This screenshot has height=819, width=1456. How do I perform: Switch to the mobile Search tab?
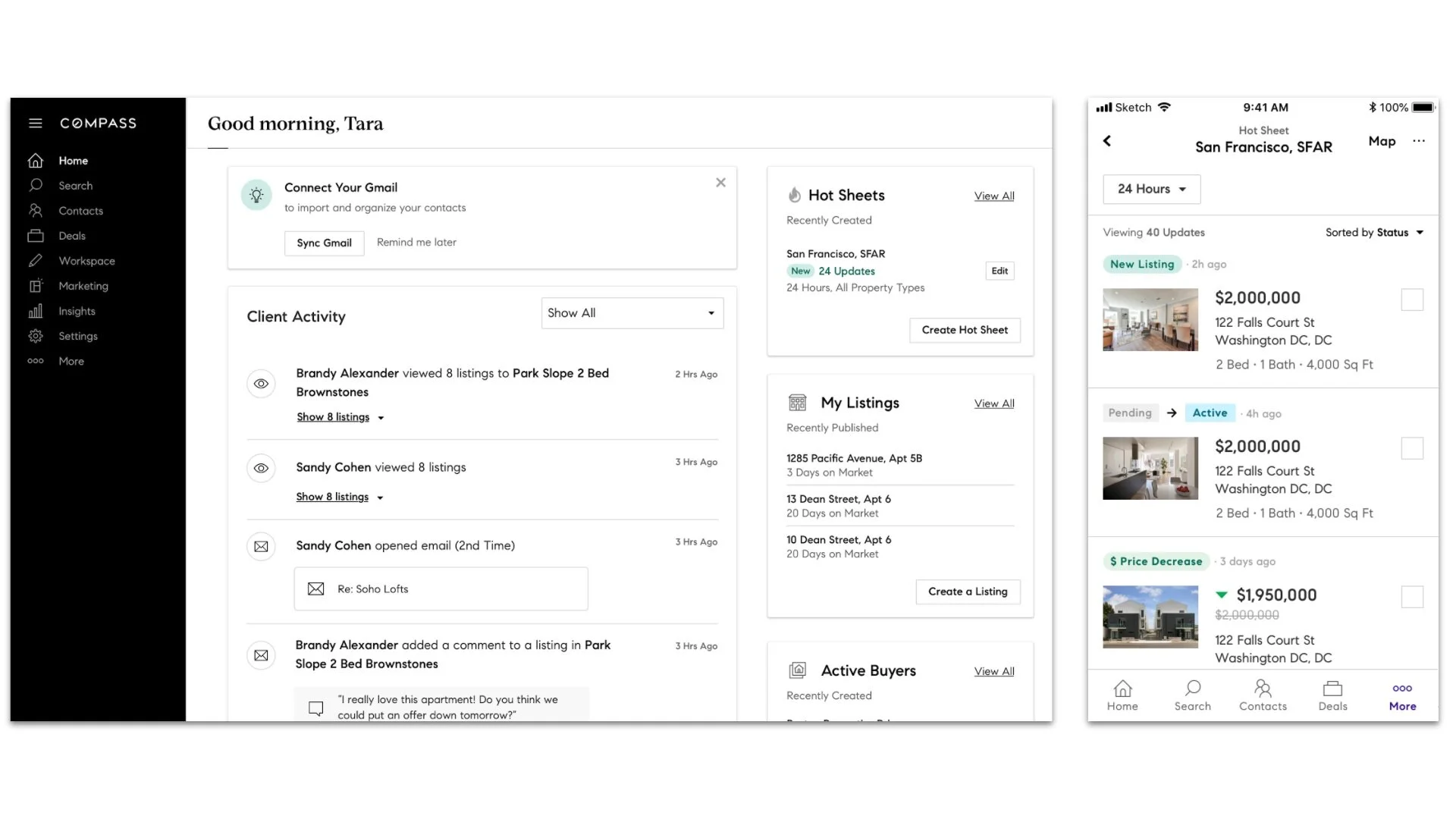(x=1192, y=695)
